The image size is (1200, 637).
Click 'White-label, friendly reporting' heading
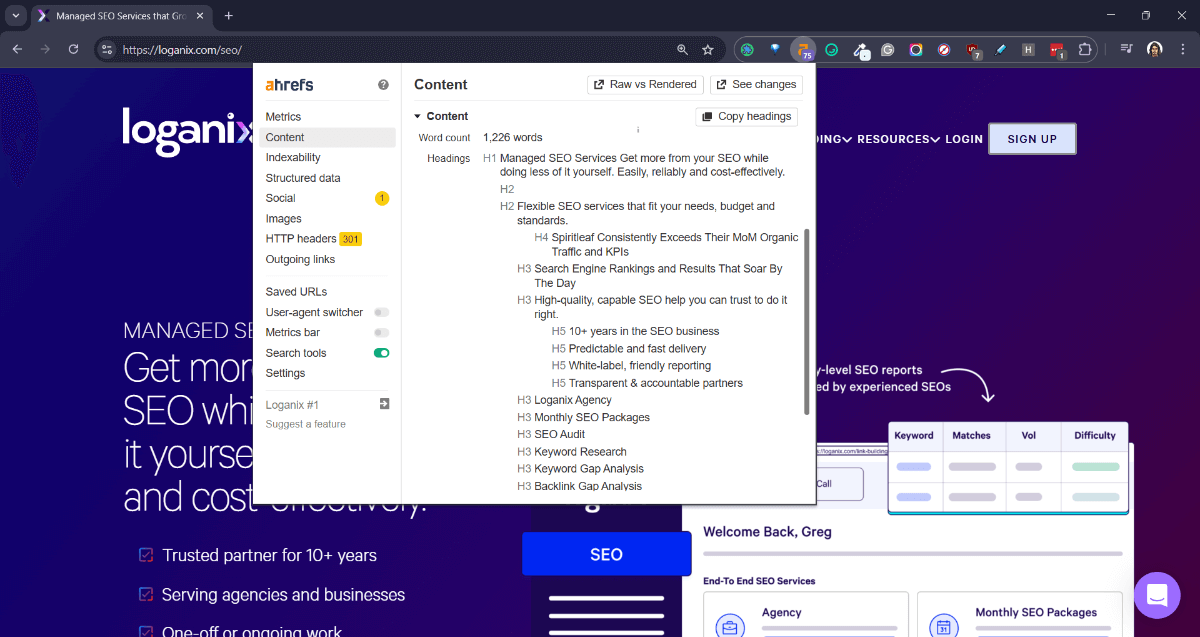pyautogui.click(x=640, y=366)
